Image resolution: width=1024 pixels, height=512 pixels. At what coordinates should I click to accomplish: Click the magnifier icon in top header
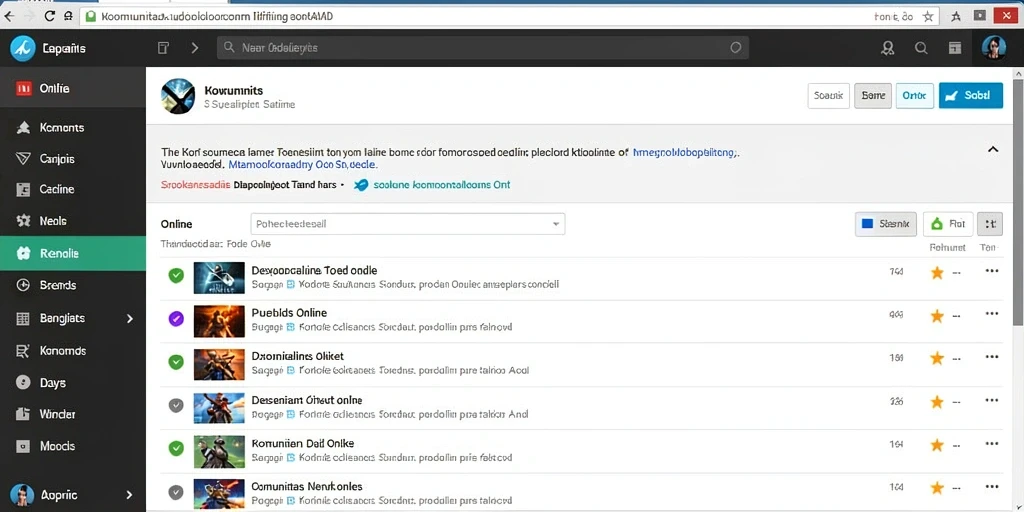[x=921, y=48]
